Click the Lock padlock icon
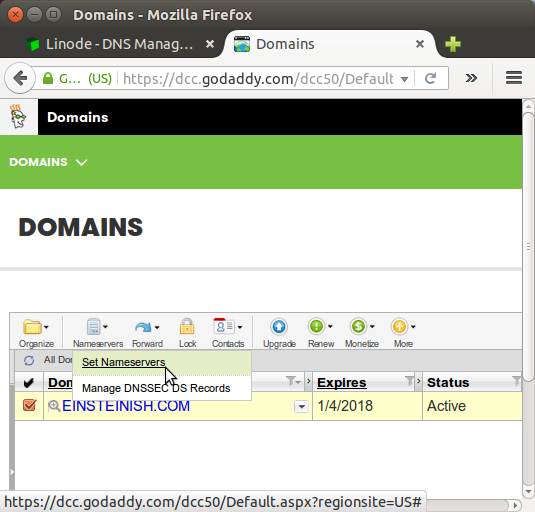This screenshot has width=535, height=512. pos(187,326)
